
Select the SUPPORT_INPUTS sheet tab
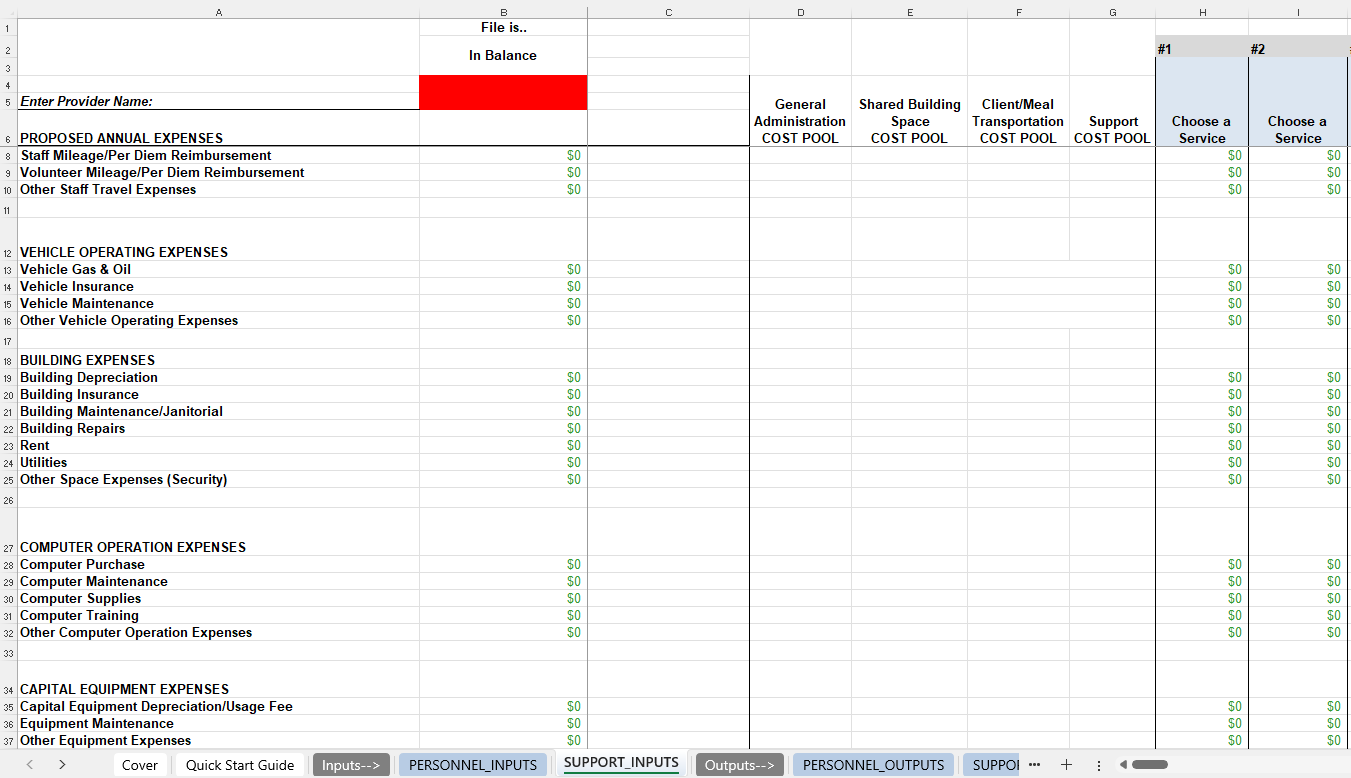click(x=621, y=764)
